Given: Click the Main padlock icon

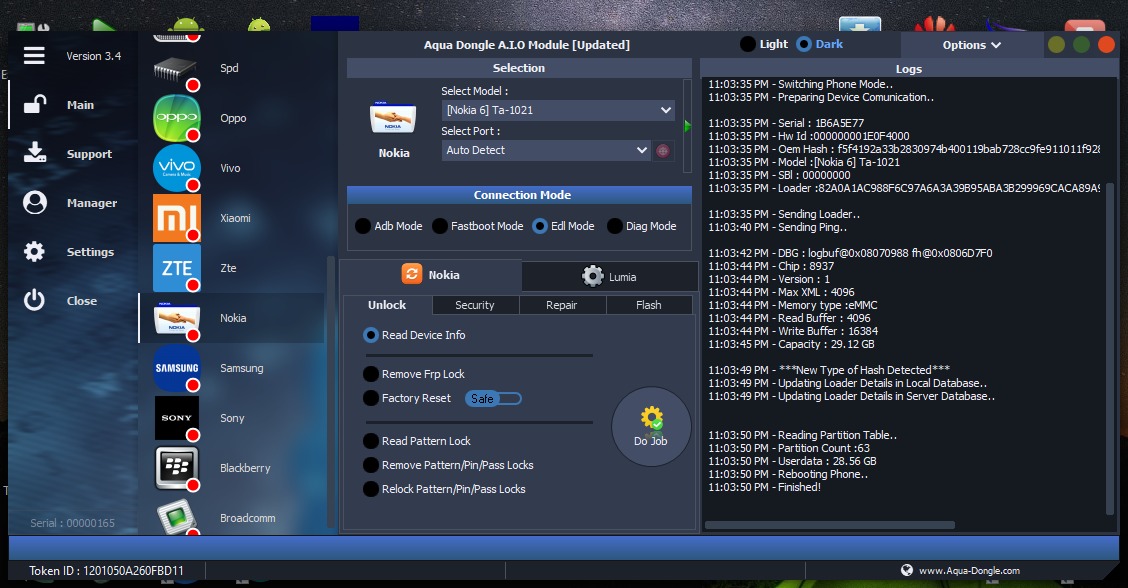Looking at the screenshot, I should coord(35,104).
